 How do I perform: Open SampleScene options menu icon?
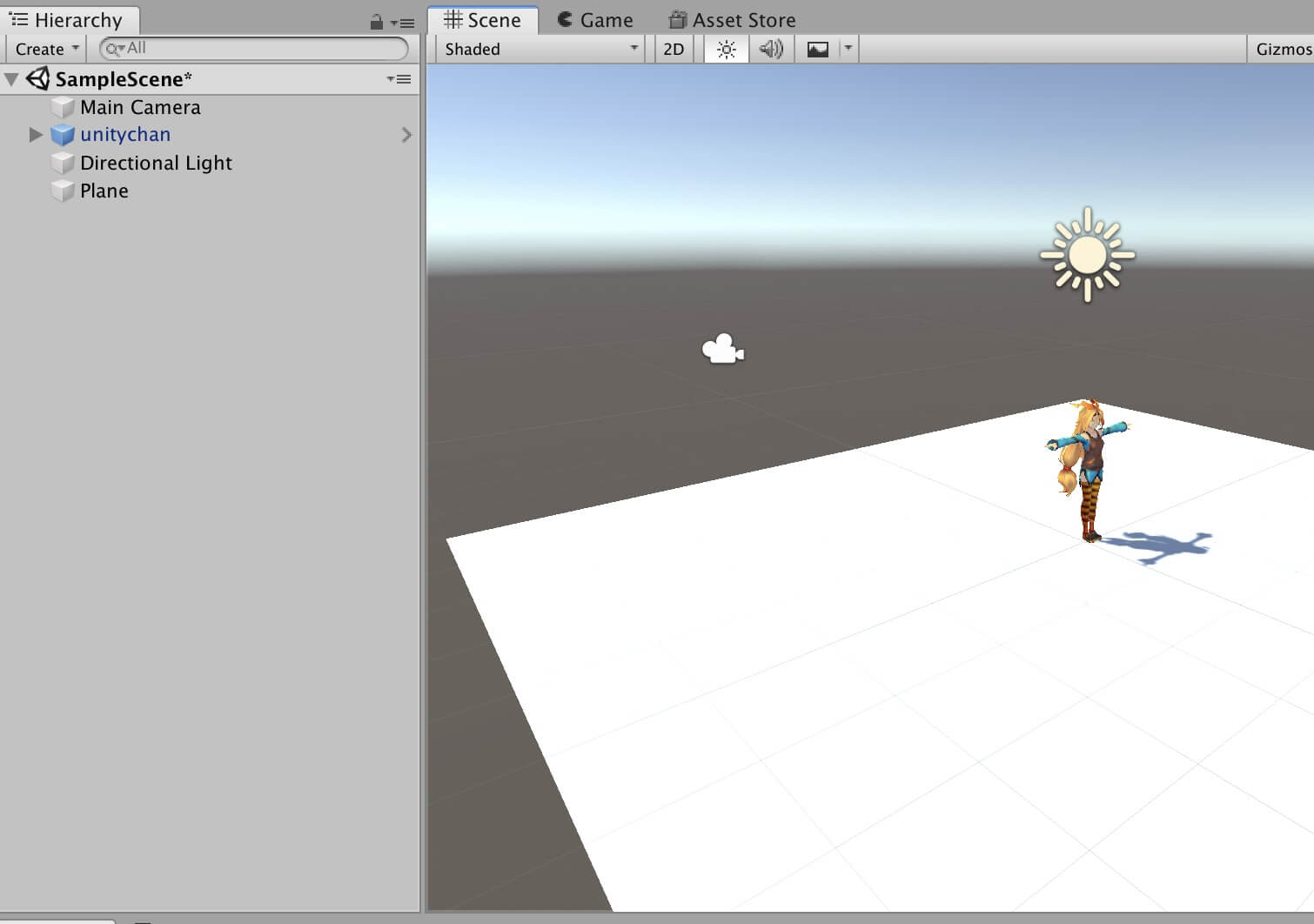399,79
